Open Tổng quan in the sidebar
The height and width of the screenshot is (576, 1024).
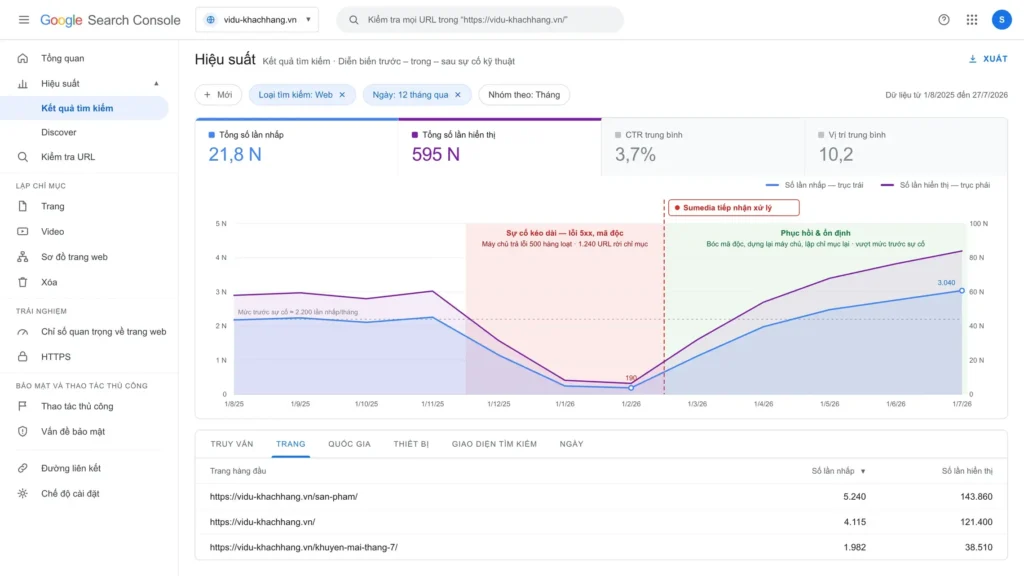pos(63,58)
